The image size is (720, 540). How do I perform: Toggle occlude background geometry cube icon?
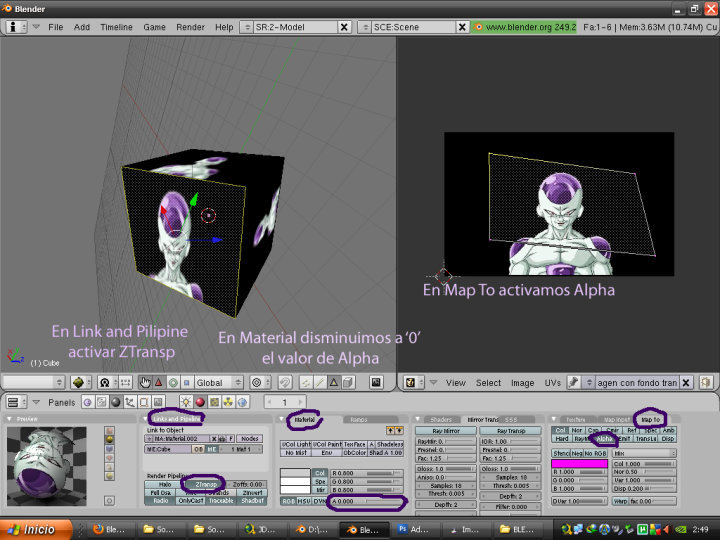pos(349,382)
